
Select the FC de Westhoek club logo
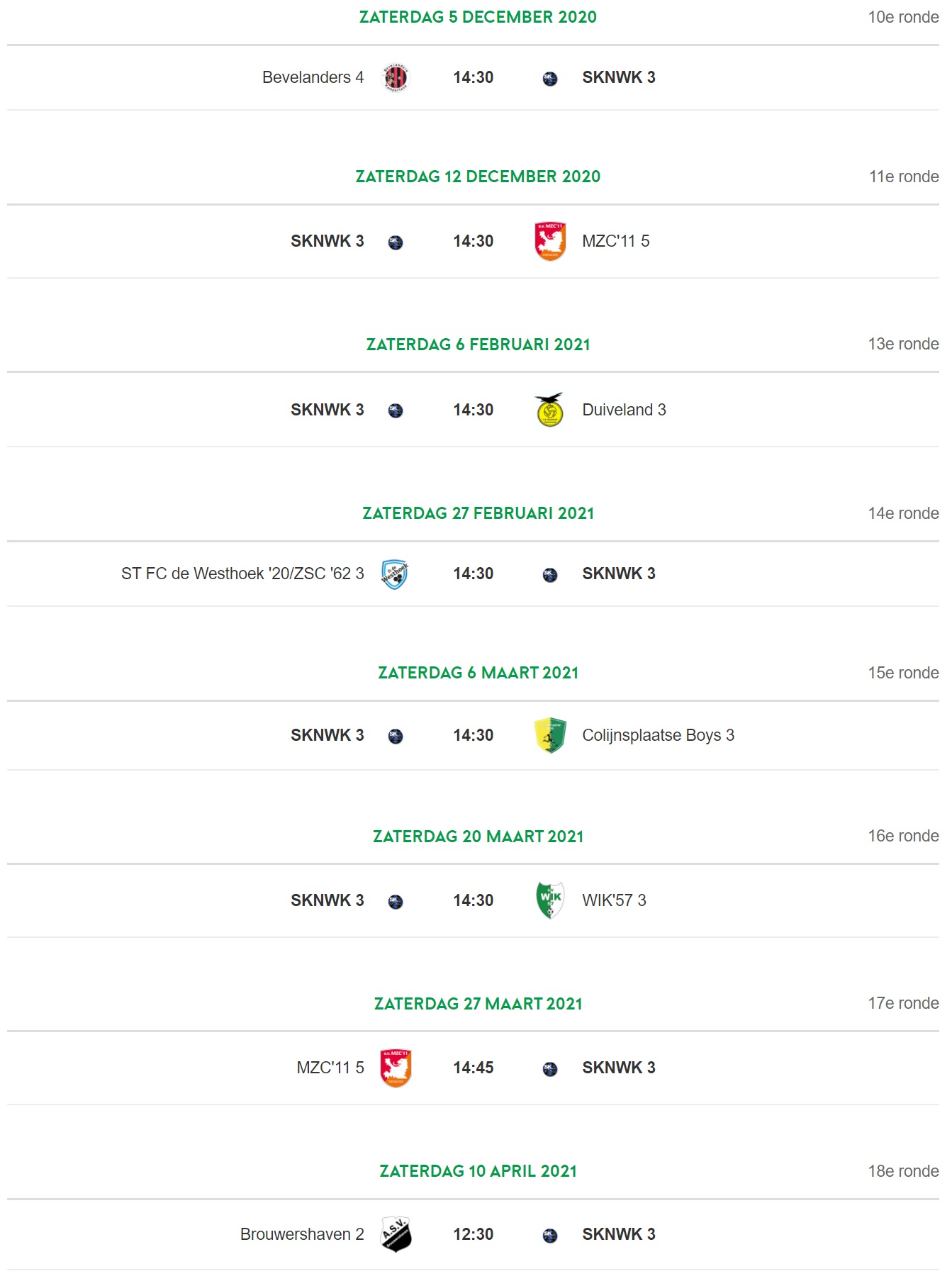395,574
